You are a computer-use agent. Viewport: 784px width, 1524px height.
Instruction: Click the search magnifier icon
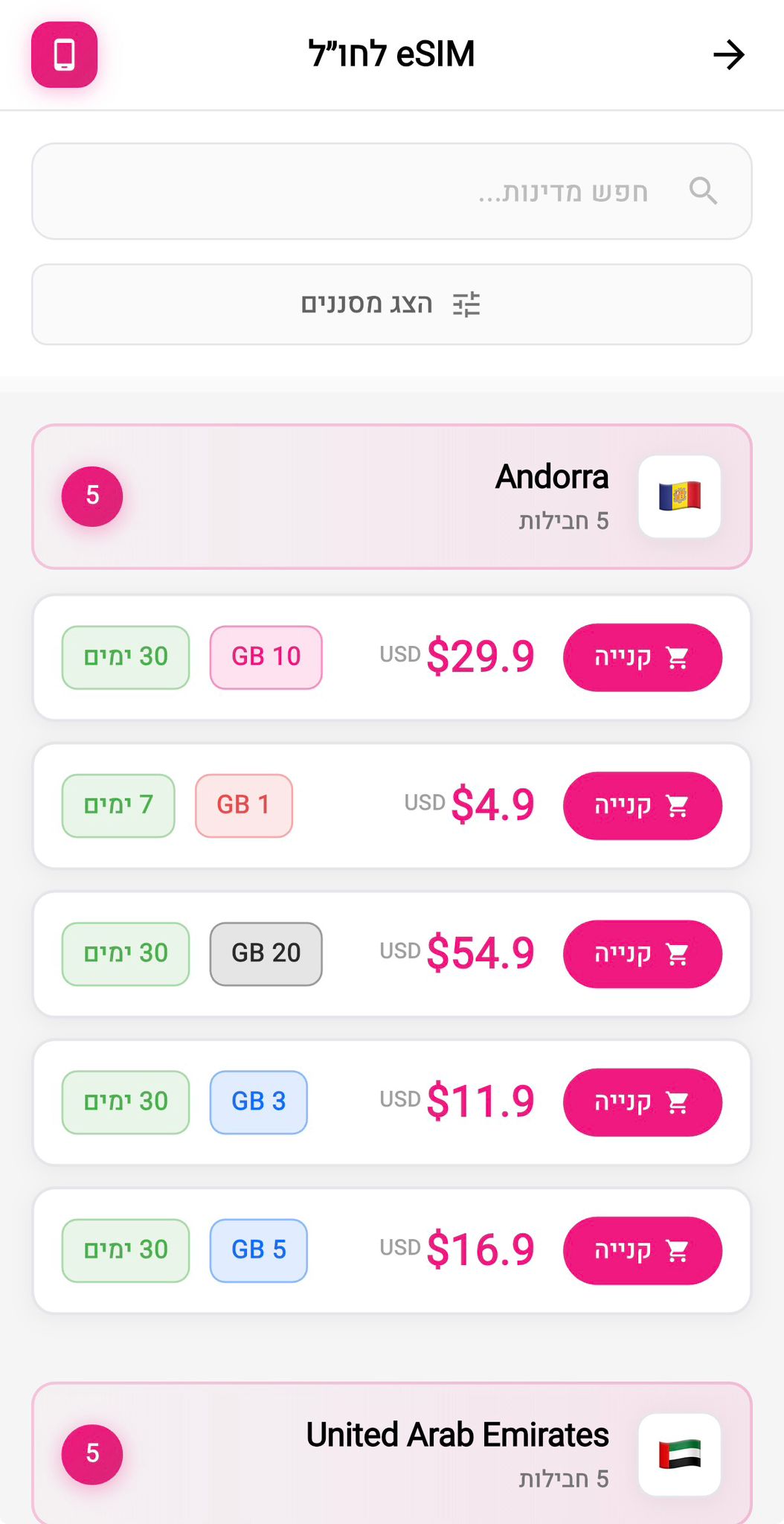703,191
